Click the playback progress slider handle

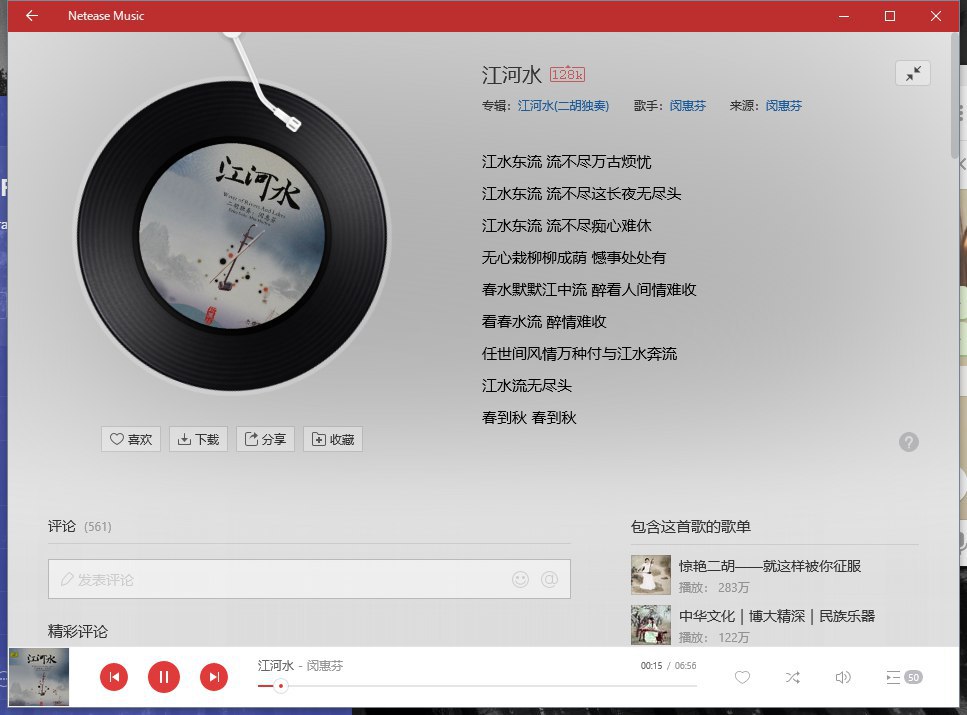pos(281,686)
